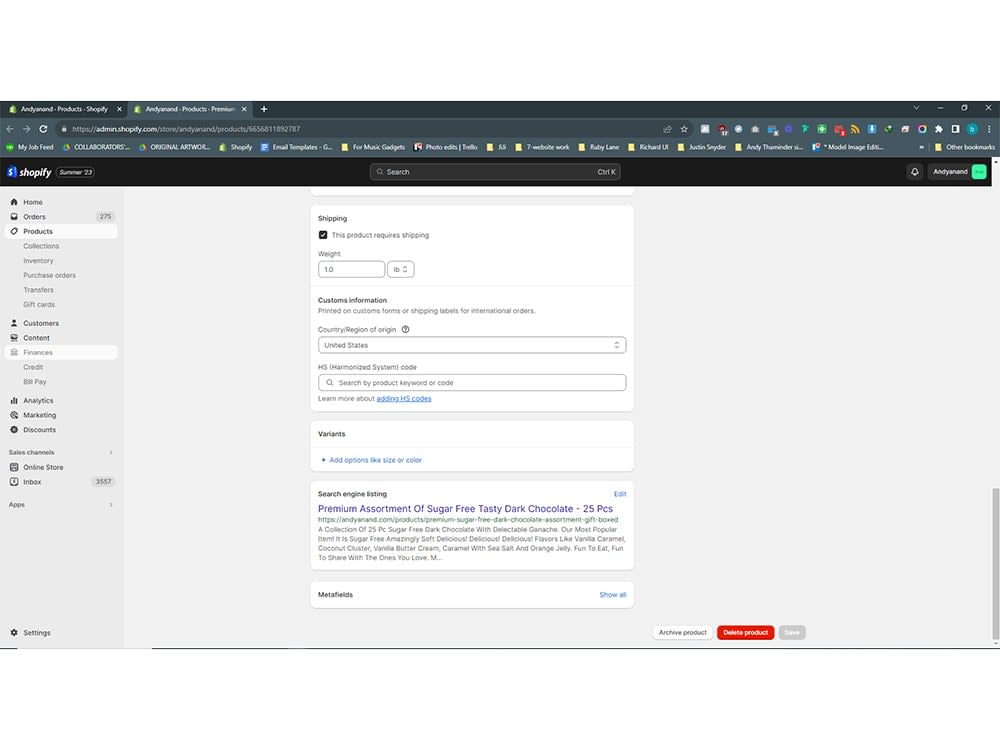The width and height of the screenshot is (1000, 750).
Task: Open the Ruby Lane bookmark folder
Action: pyautogui.click(x=598, y=147)
